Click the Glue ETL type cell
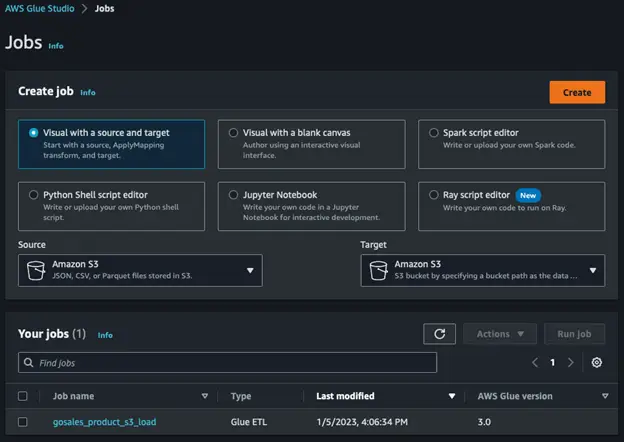Image resolution: width=624 pixels, height=442 pixels. tap(249, 422)
